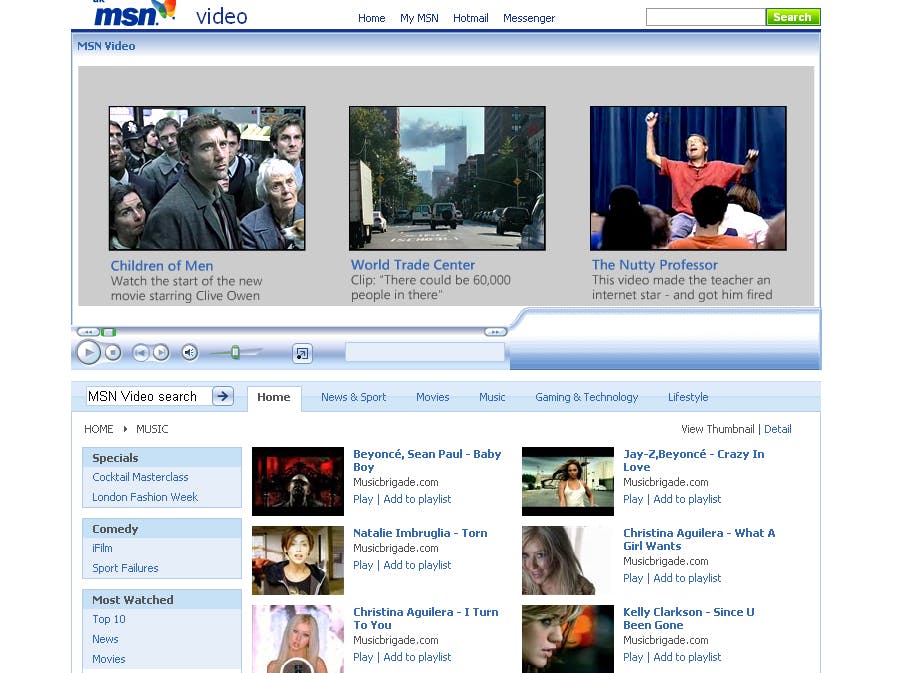Add What A Girl Wants to playlist
The width and height of the screenshot is (897, 673).
coord(687,578)
